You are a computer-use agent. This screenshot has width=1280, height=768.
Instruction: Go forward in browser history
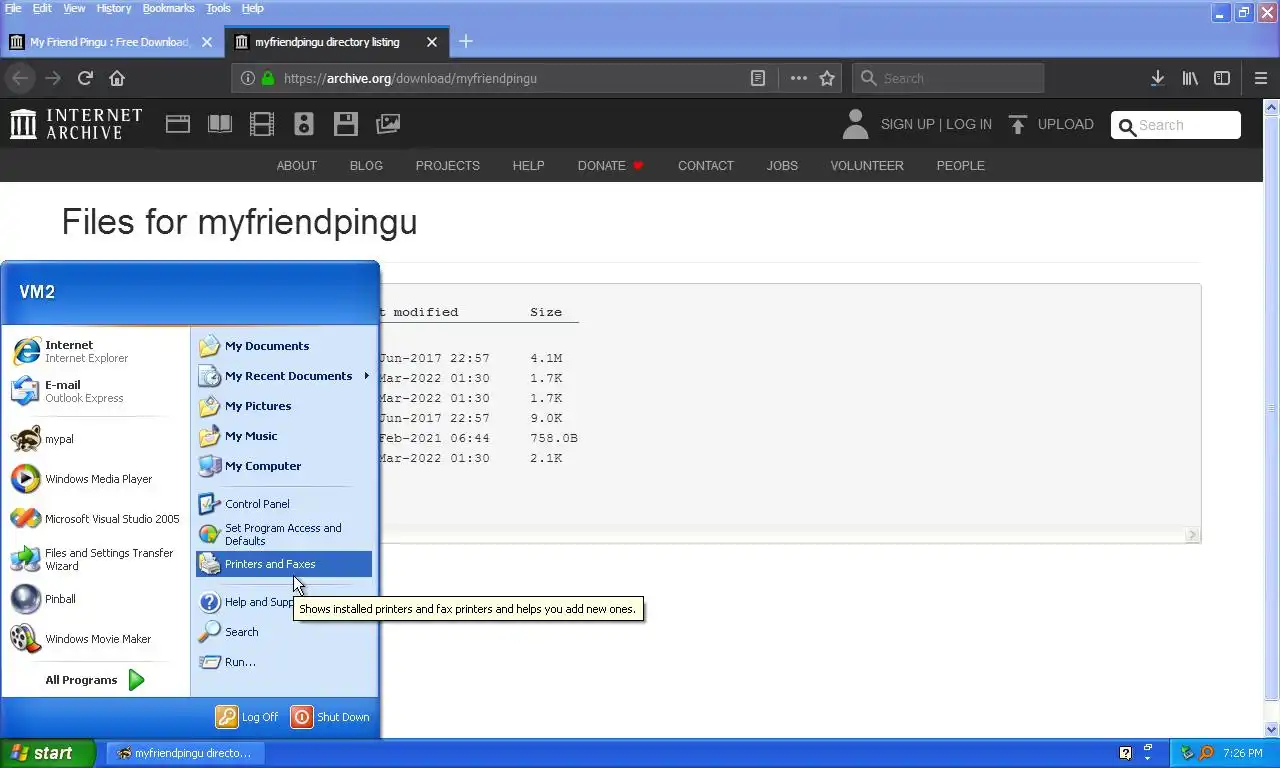coord(53,78)
